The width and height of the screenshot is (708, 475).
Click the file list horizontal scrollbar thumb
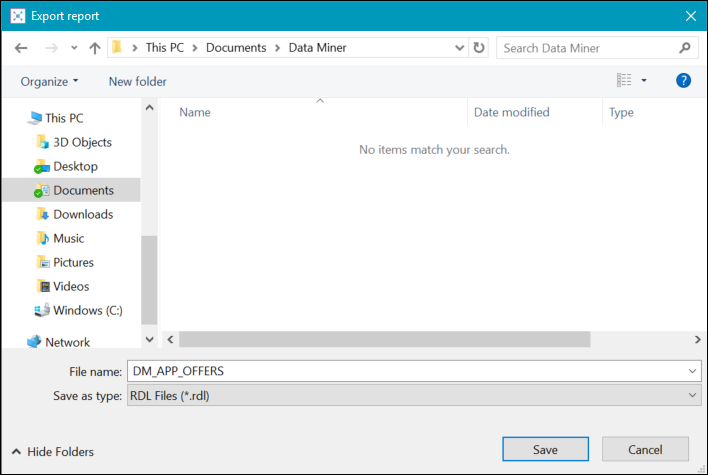(384, 339)
